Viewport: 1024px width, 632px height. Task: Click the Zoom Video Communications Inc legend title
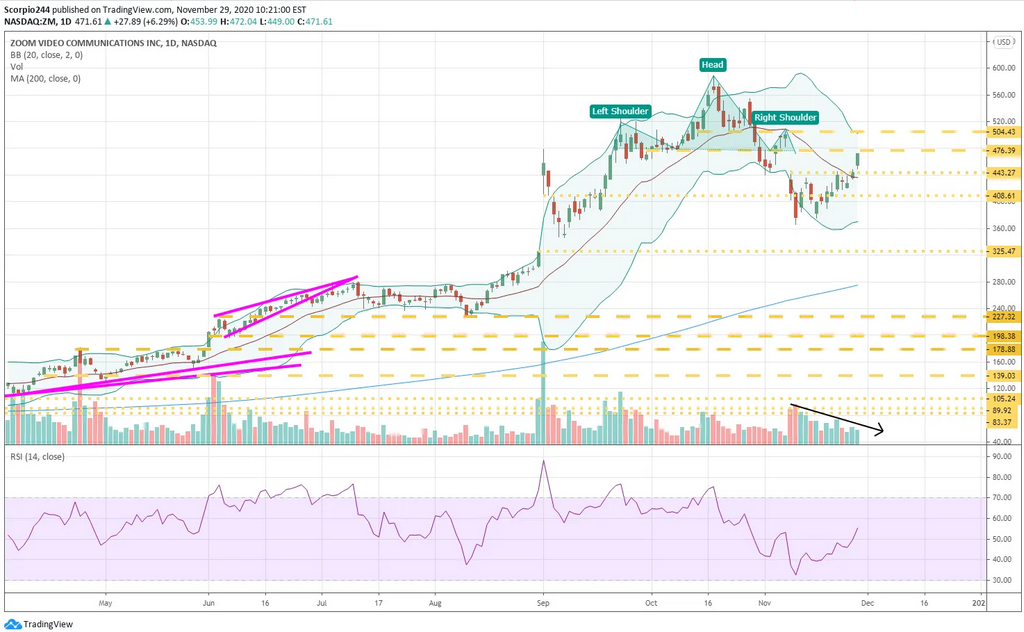tap(113, 43)
